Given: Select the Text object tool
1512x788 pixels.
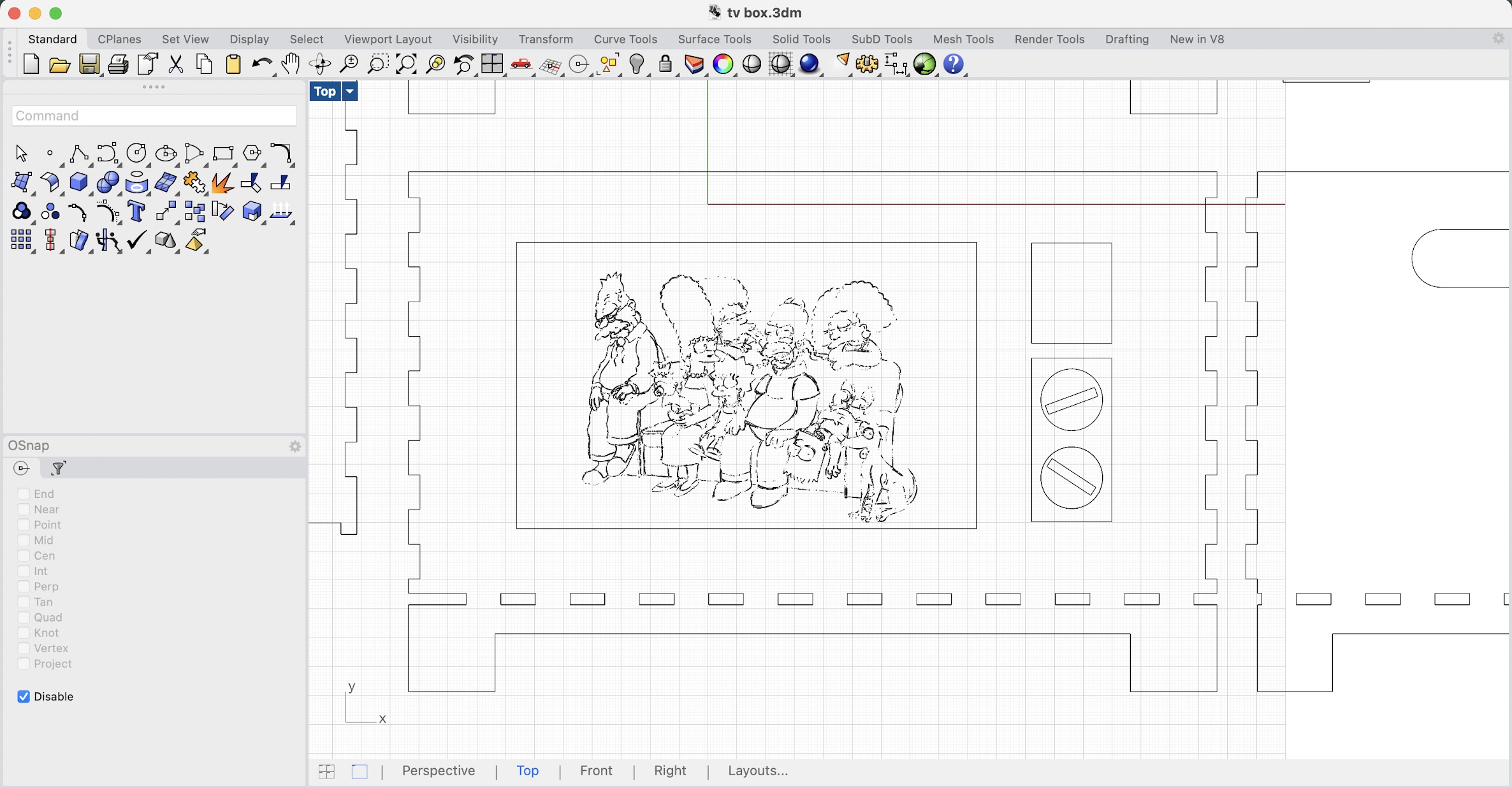Looking at the screenshot, I should [x=136, y=212].
